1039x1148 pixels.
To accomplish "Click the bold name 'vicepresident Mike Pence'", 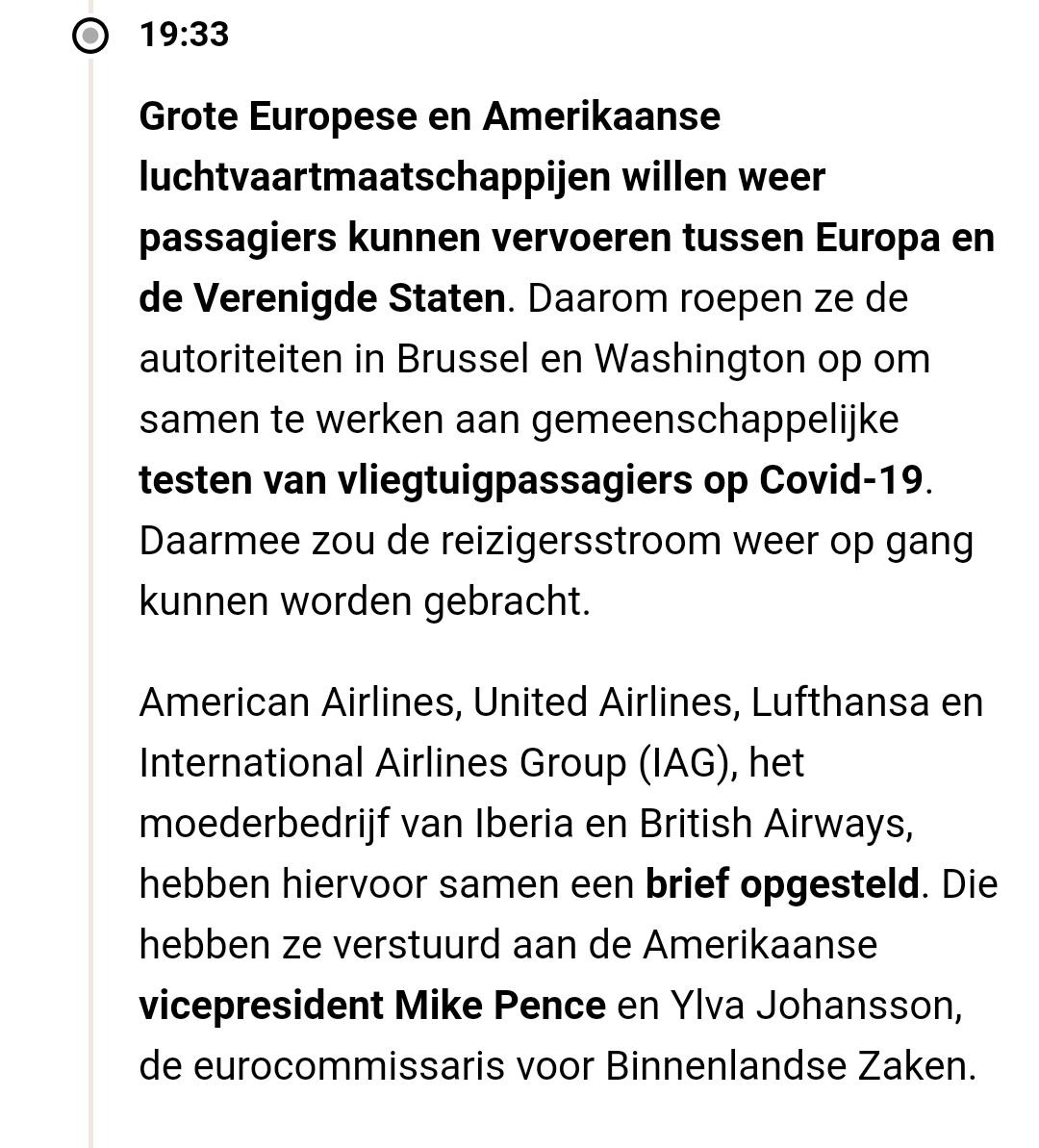I will click(372, 1006).
